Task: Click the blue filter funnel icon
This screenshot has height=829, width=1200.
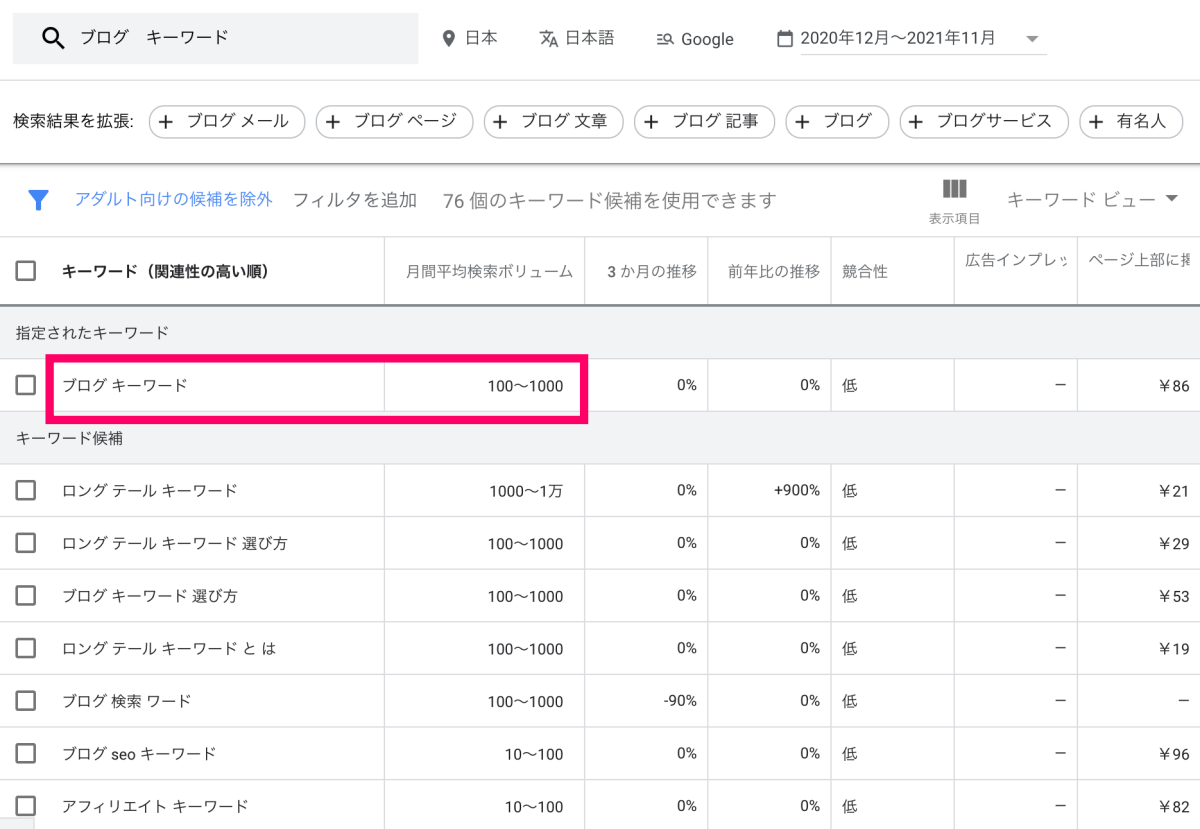Action: 38,200
